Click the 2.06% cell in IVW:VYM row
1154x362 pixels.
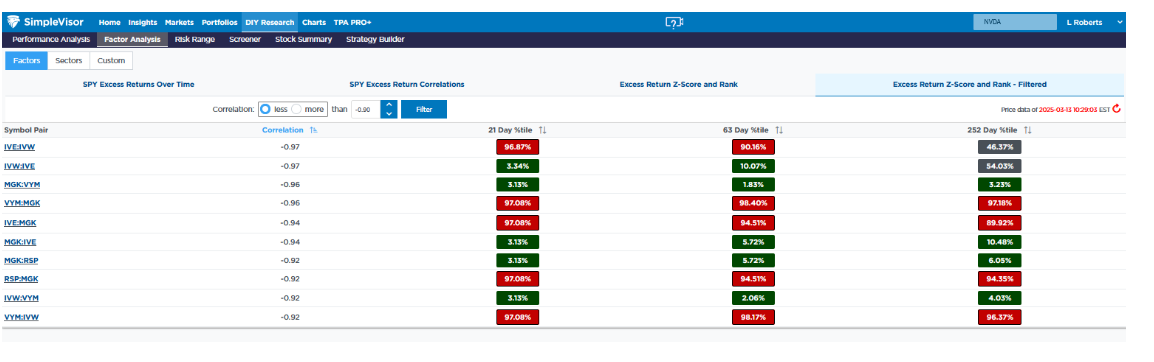tap(754, 298)
